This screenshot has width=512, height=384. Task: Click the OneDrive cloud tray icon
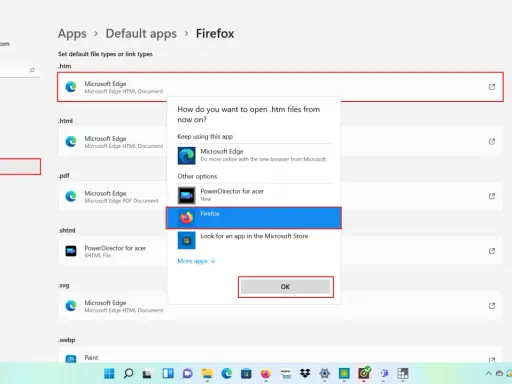point(499,374)
